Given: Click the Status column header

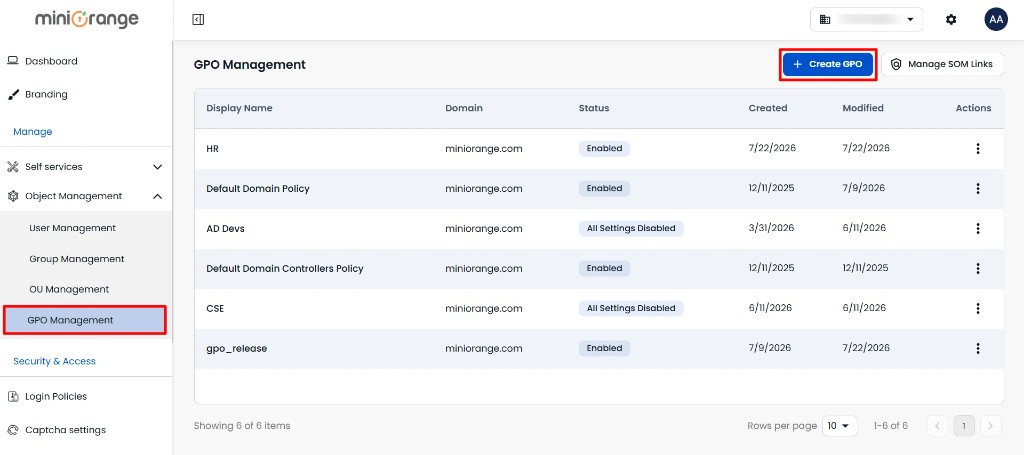Looking at the screenshot, I should click(594, 108).
